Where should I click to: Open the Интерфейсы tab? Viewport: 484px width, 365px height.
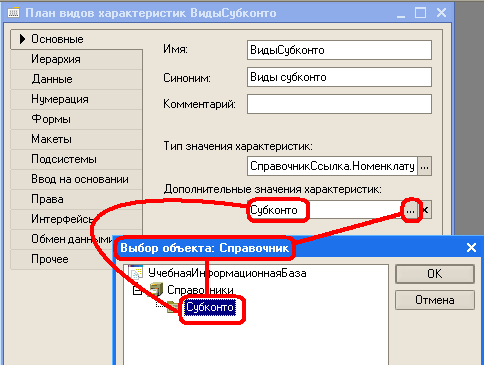(77, 219)
